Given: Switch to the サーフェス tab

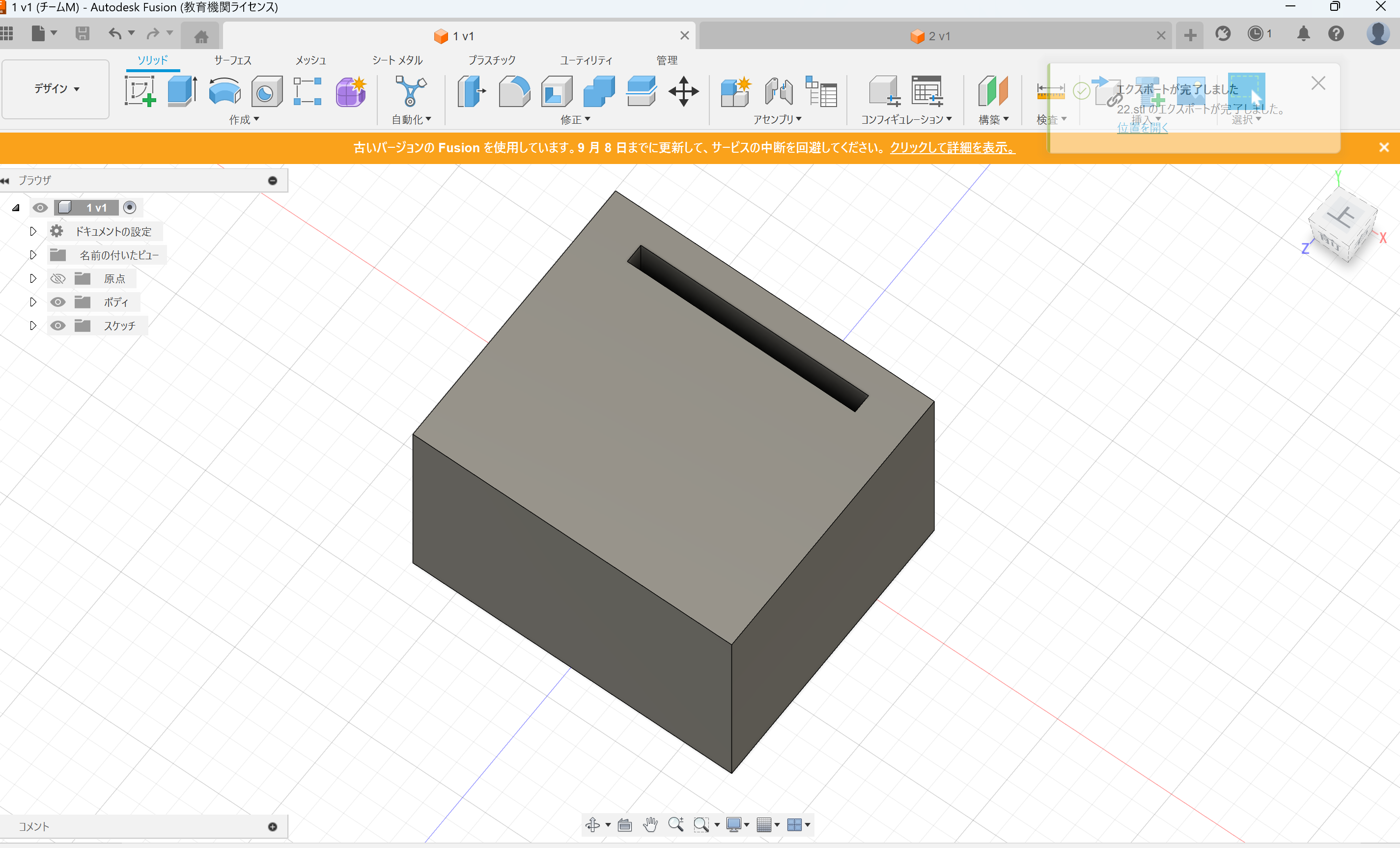Looking at the screenshot, I should click(x=232, y=60).
